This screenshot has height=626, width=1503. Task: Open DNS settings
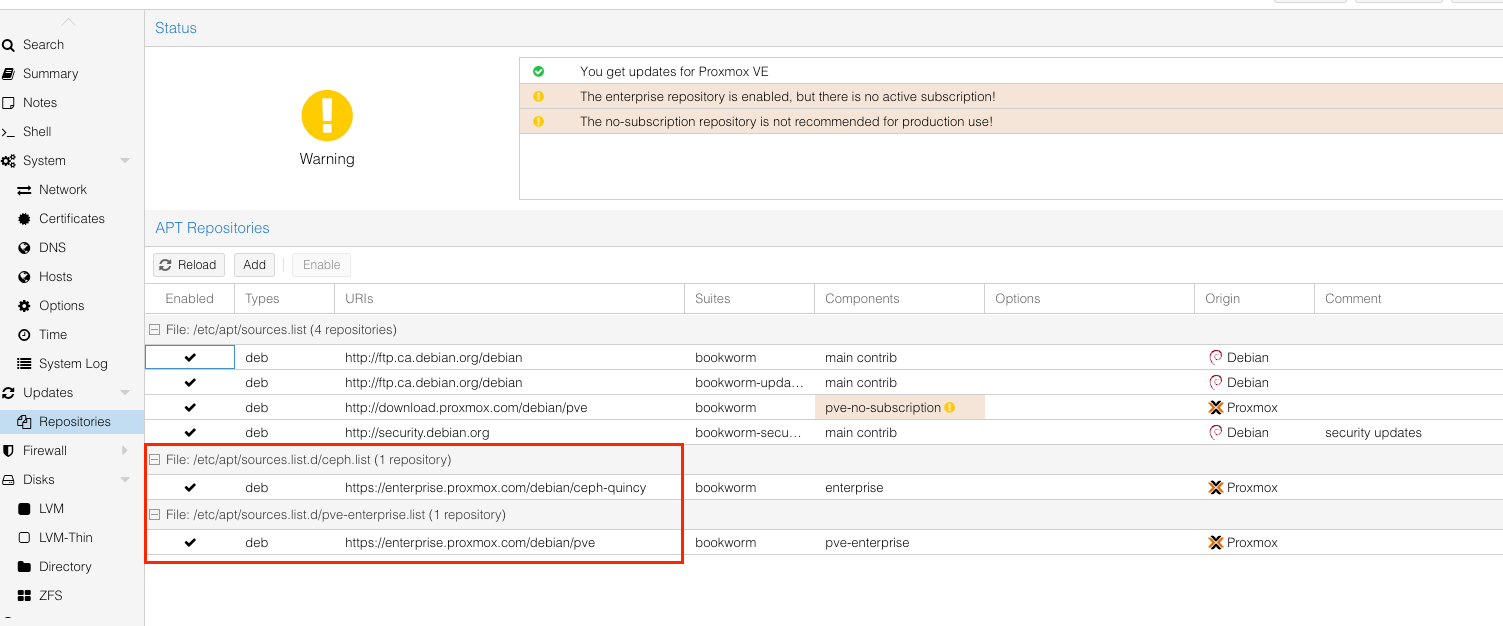52,247
